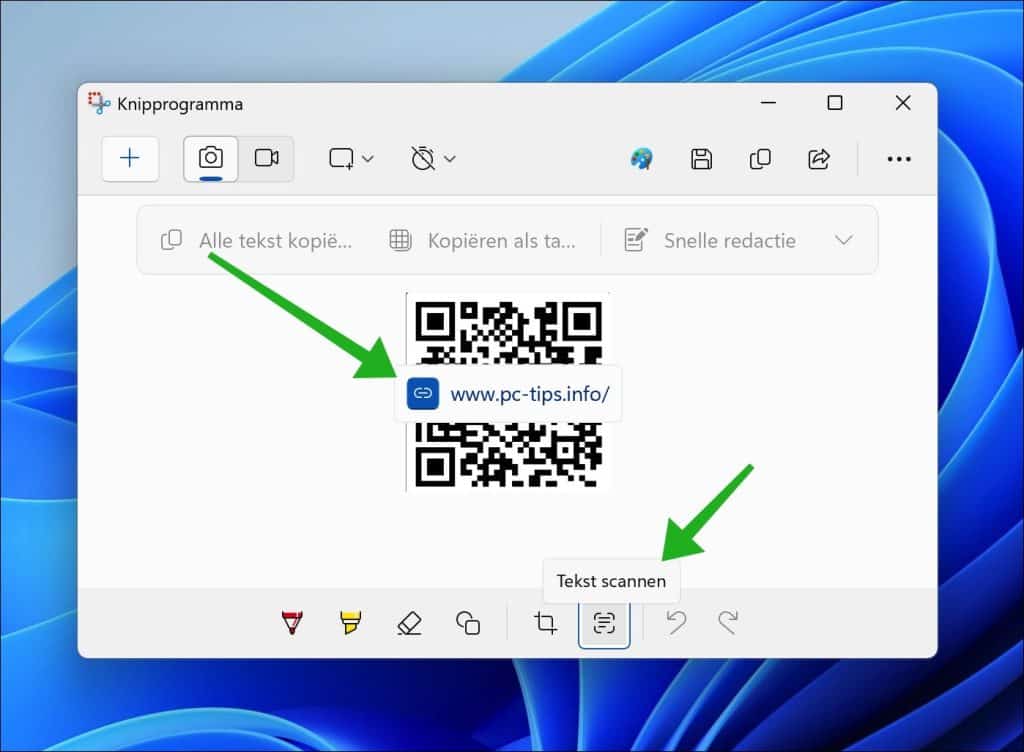Start a new snip with the plus button
Viewport: 1024px width, 752px height.
pyautogui.click(x=130, y=159)
